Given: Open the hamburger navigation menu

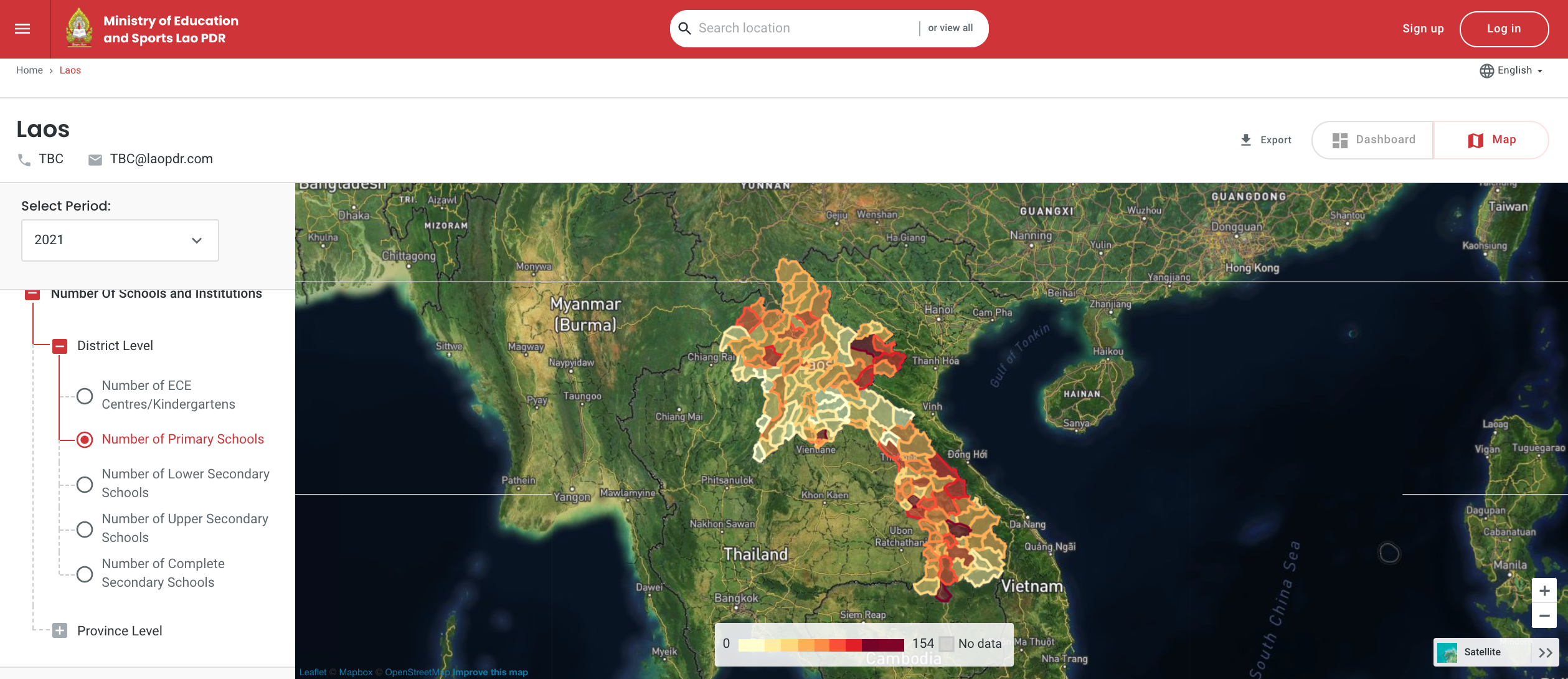Looking at the screenshot, I should click(x=22, y=29).
